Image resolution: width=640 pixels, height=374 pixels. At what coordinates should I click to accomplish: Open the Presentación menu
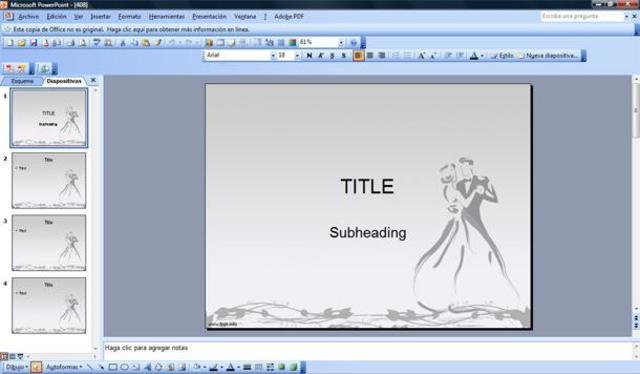pyautogui.click(x=209, y=17)
